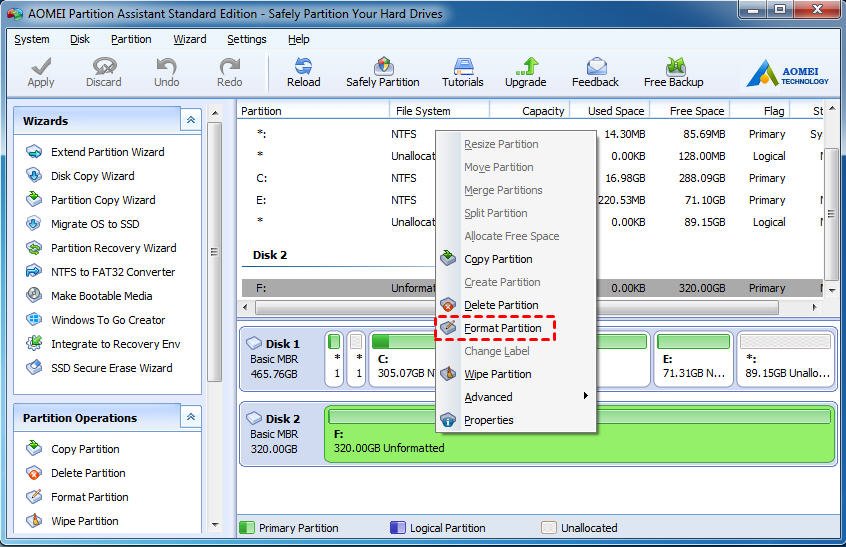Click the partition list scroll-down arrow
This screenshot has height=547, width=846.
point(831,290)
